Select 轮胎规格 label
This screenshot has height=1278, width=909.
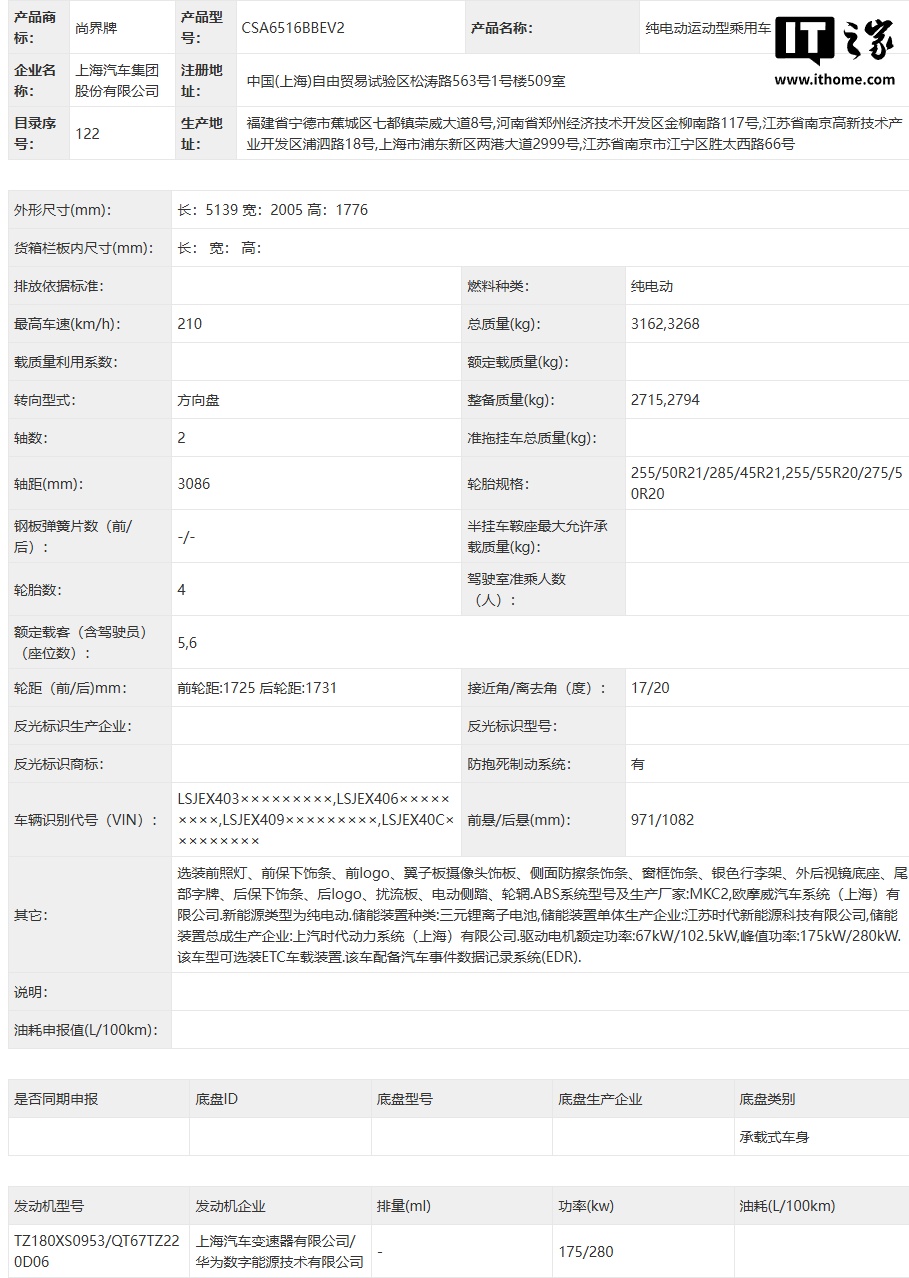(x=498, y=484)
